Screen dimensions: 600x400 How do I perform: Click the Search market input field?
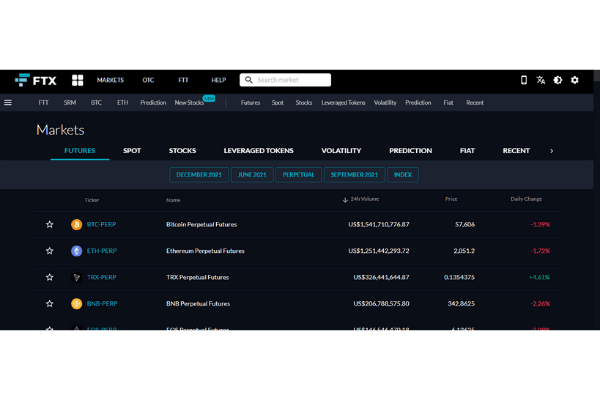tap(290, 80)
